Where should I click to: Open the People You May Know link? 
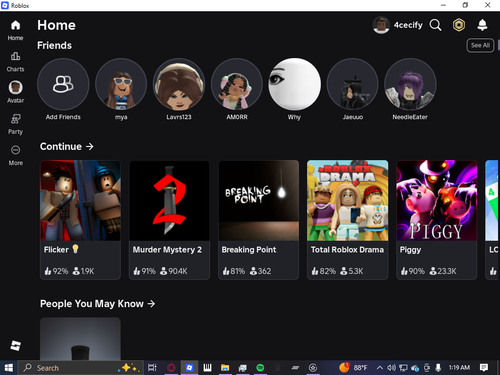97,304
